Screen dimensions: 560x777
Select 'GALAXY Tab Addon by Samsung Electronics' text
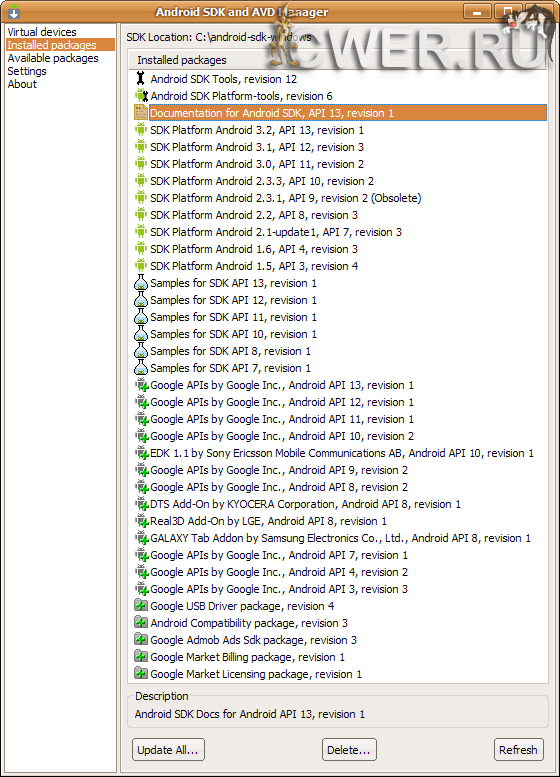click(x=340, y=538)
